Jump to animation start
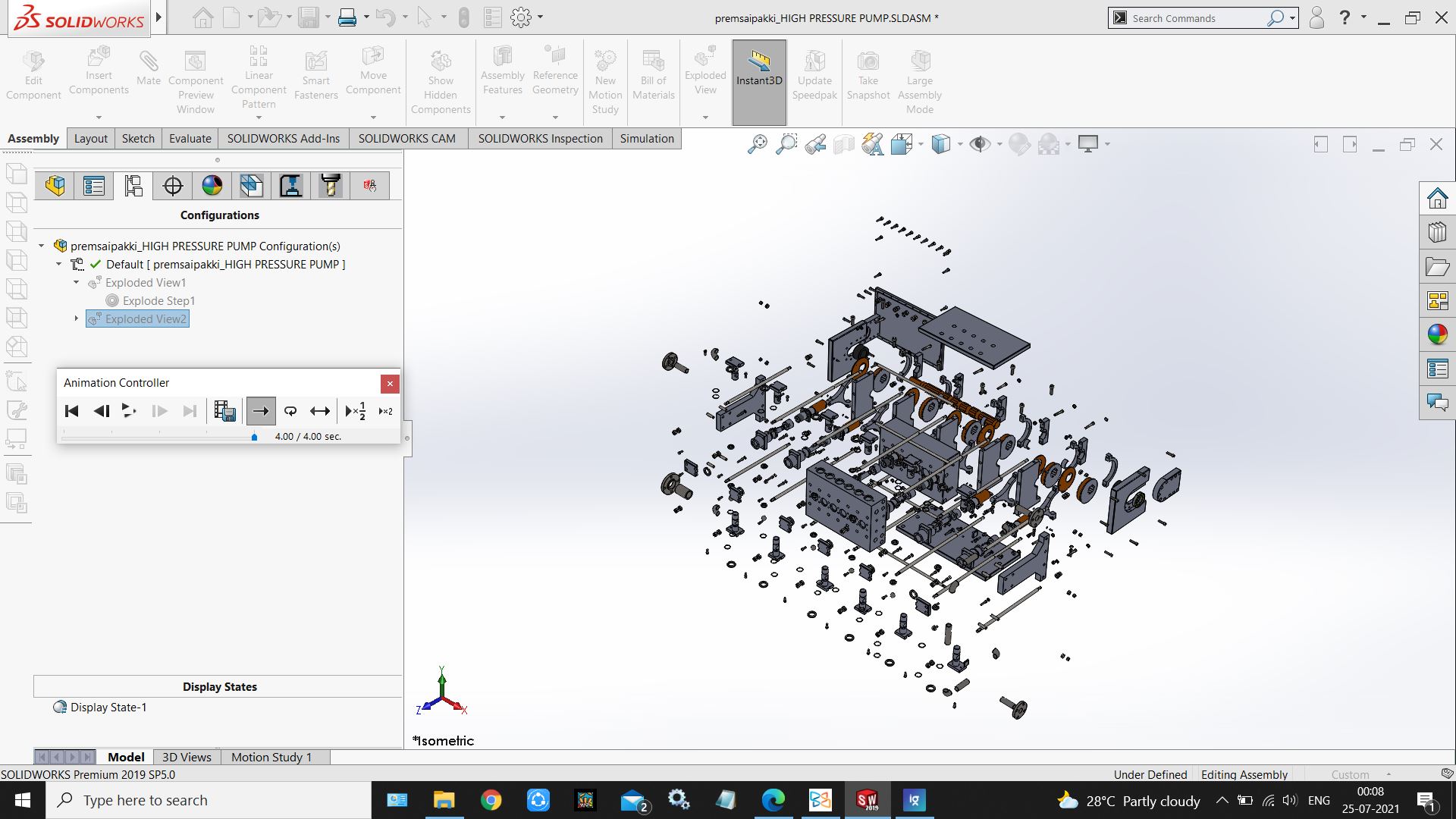The image size is (1456, 819). pos(72,411)
